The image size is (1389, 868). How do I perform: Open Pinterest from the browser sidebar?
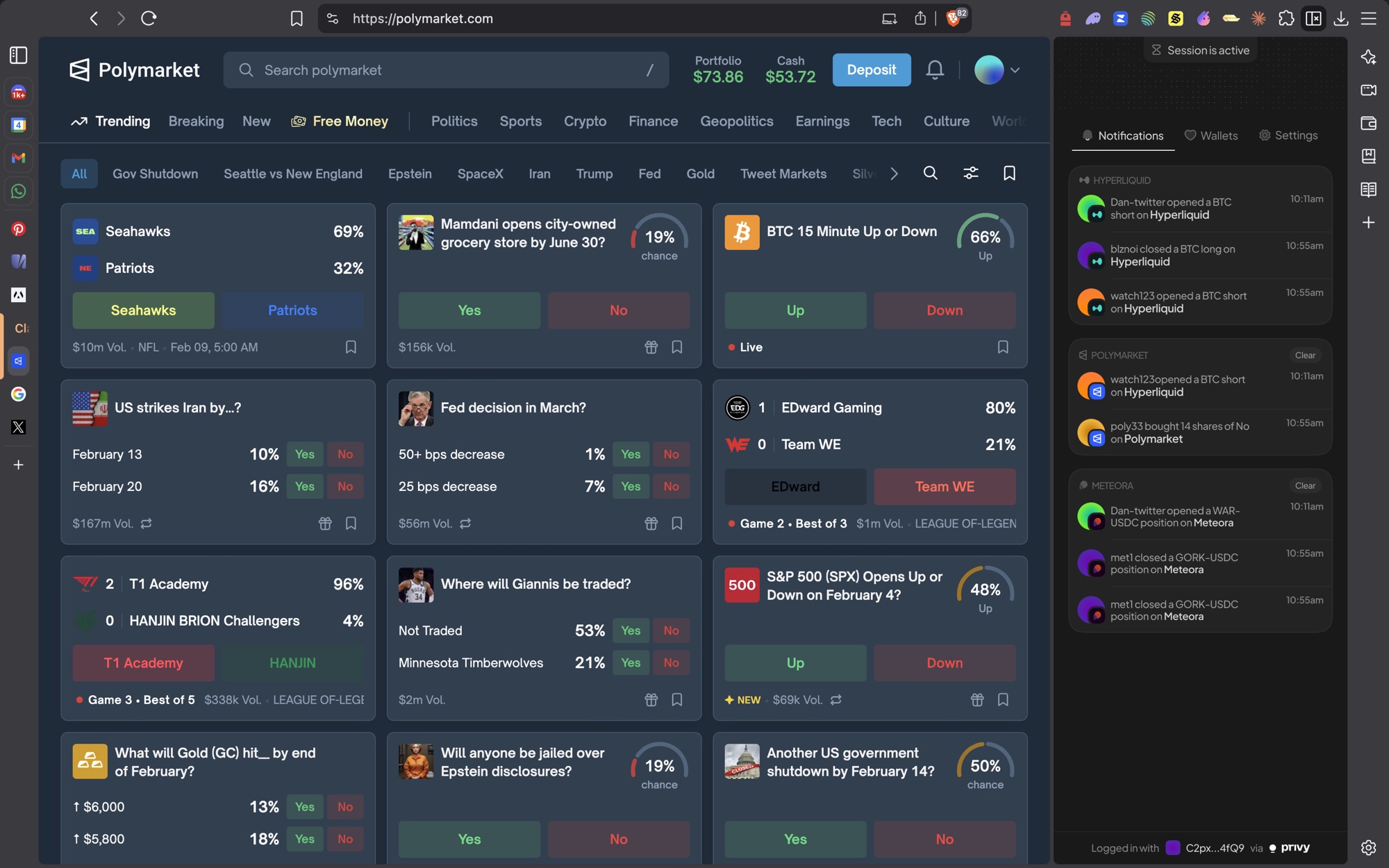19,229
